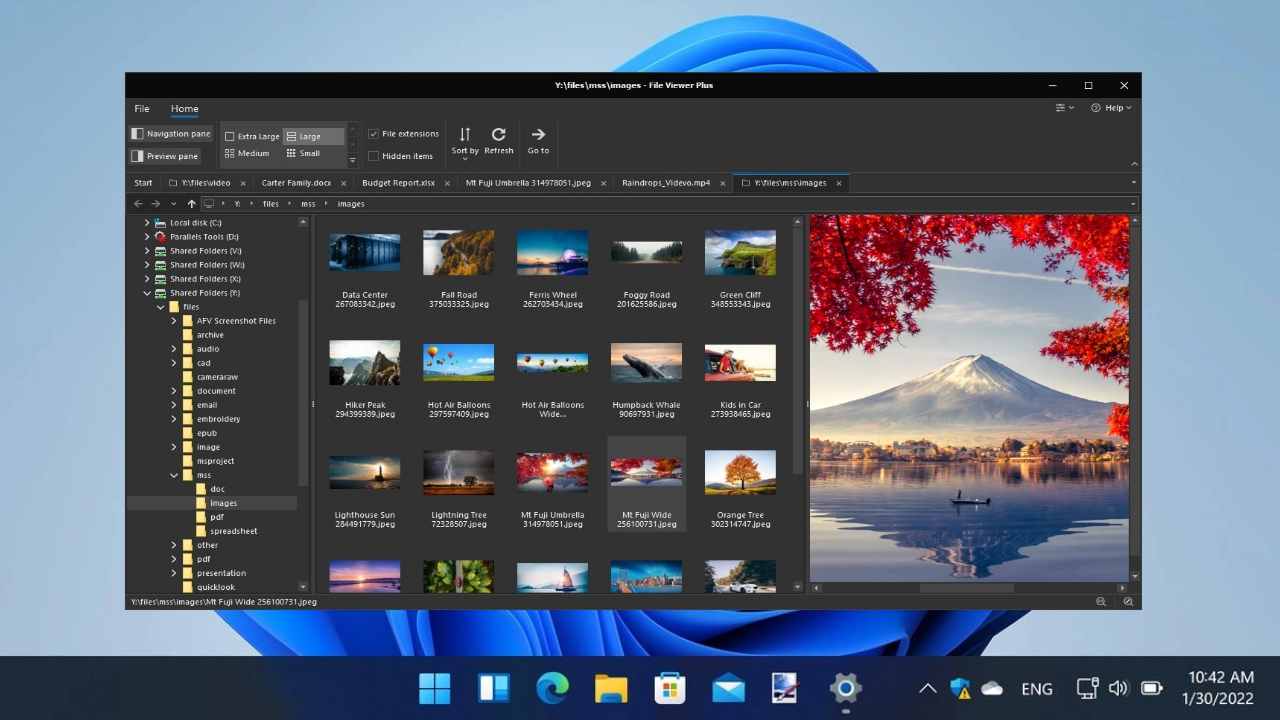This screenshot has width=1280, height=720.
Task: Select Extra Large thumbnail view
Action: pos(251,136)
